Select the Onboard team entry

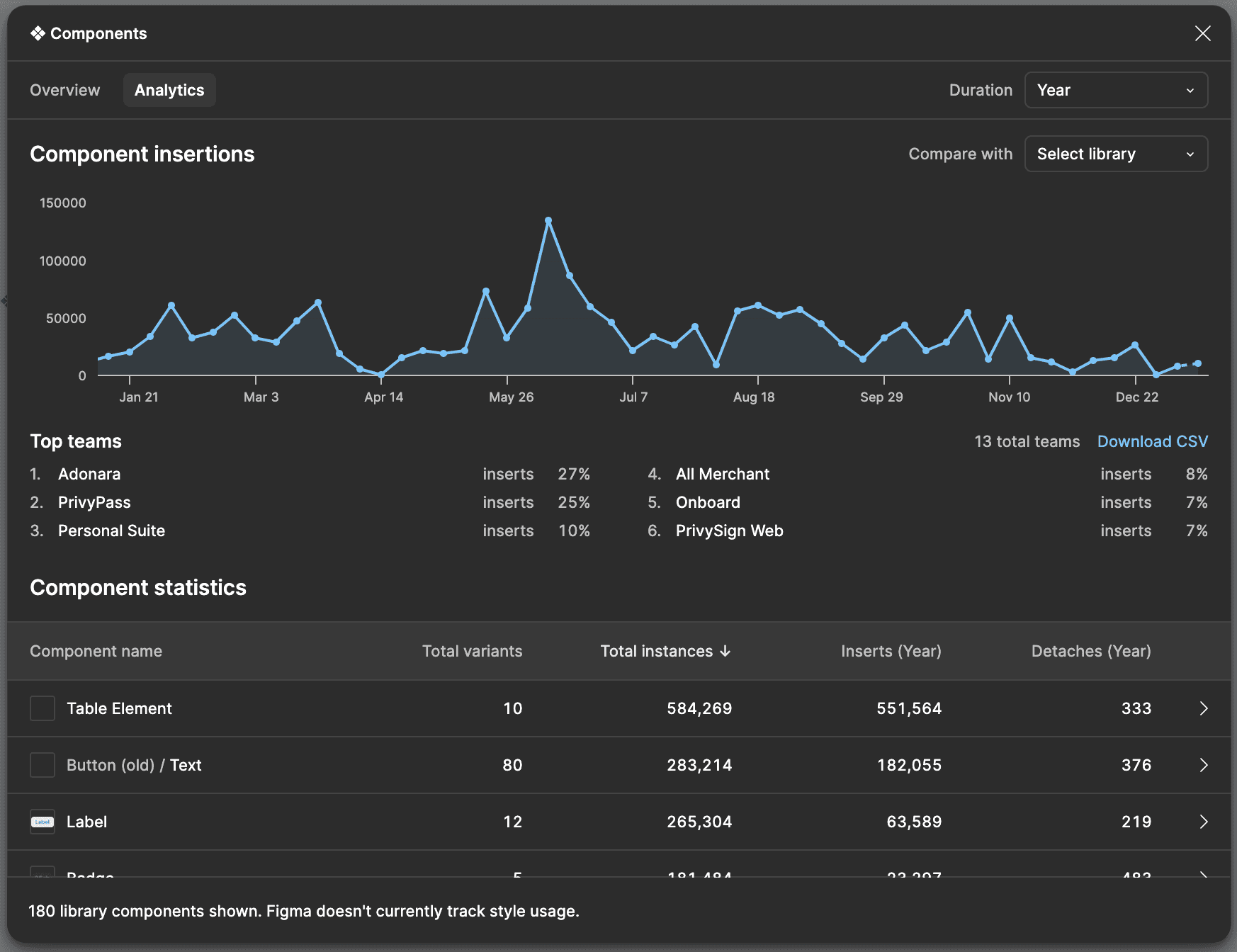(x=708, y=502)
